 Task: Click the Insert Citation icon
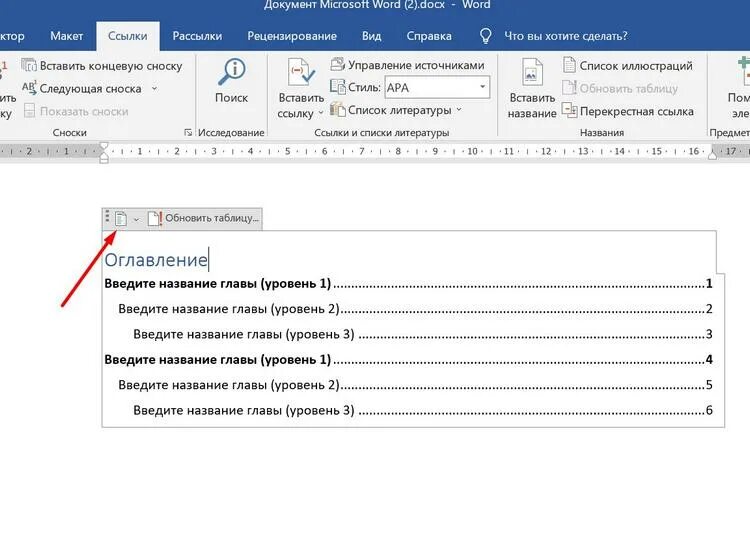(x=301, y=72)
